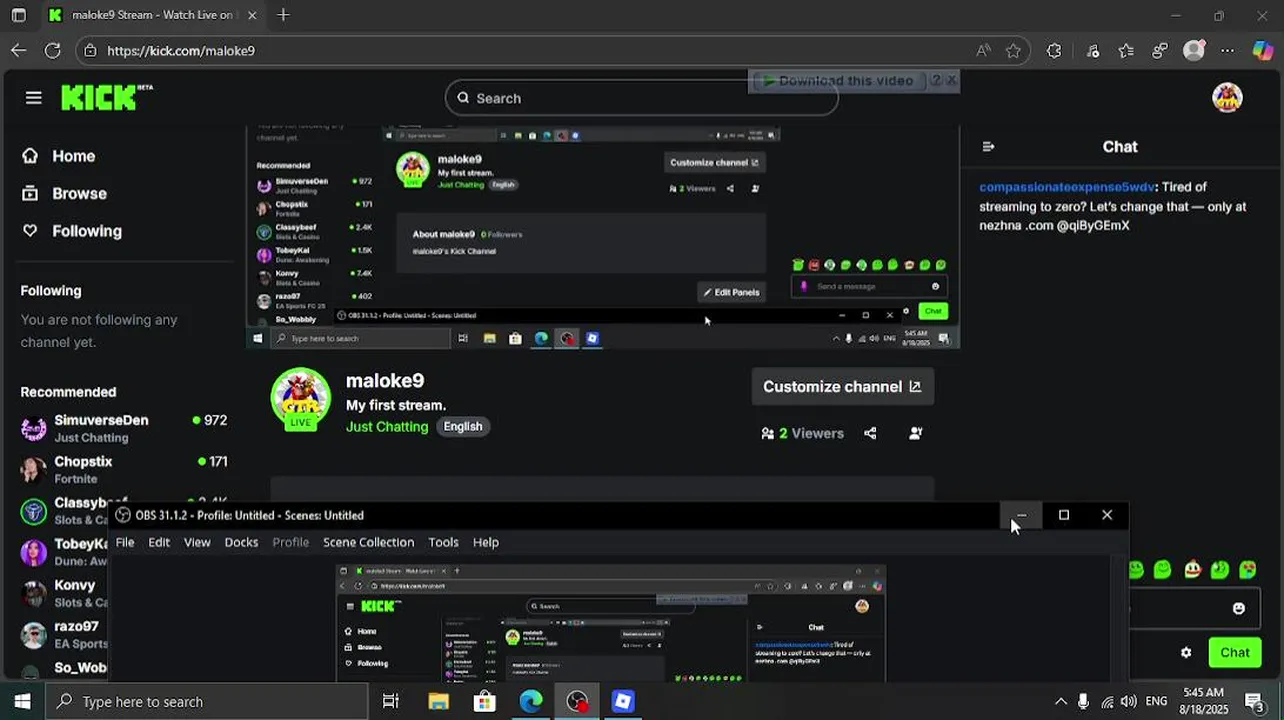1284x720 pixels.
Task: Open notification center in taskbar
Action: tap(1255, 701)
